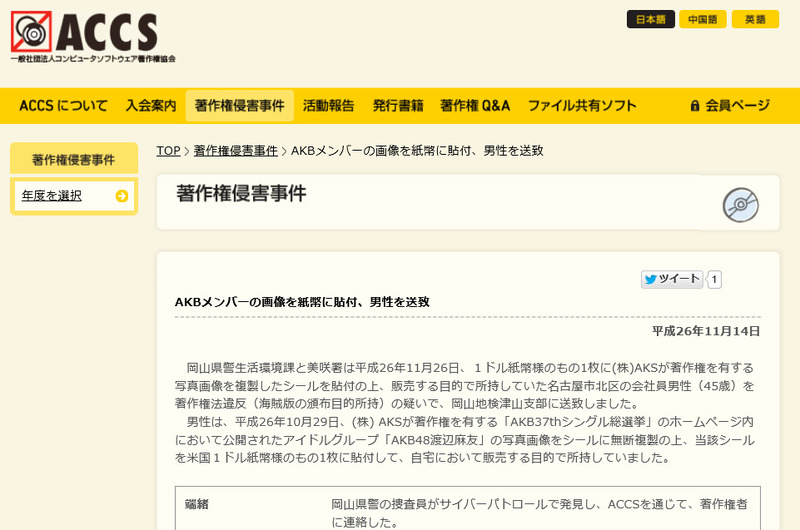The height and width of the screenshot is (530, 800).
Task: Go to the 活動報告 section
Action: [x=328, y=106]
